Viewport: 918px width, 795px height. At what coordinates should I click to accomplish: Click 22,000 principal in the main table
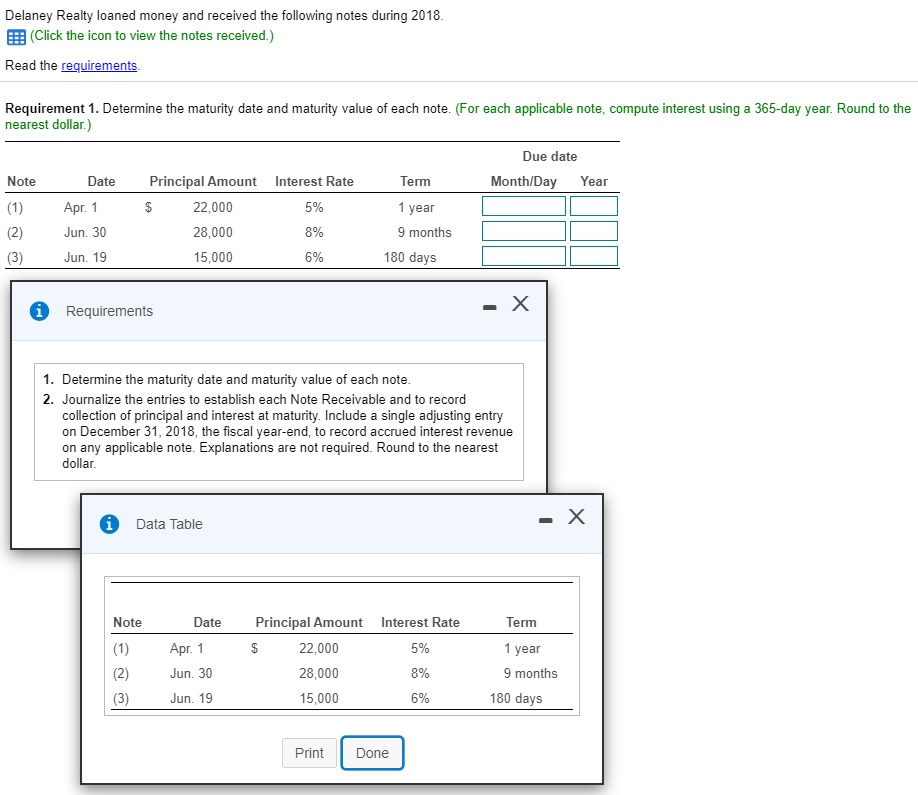[213, 207]
